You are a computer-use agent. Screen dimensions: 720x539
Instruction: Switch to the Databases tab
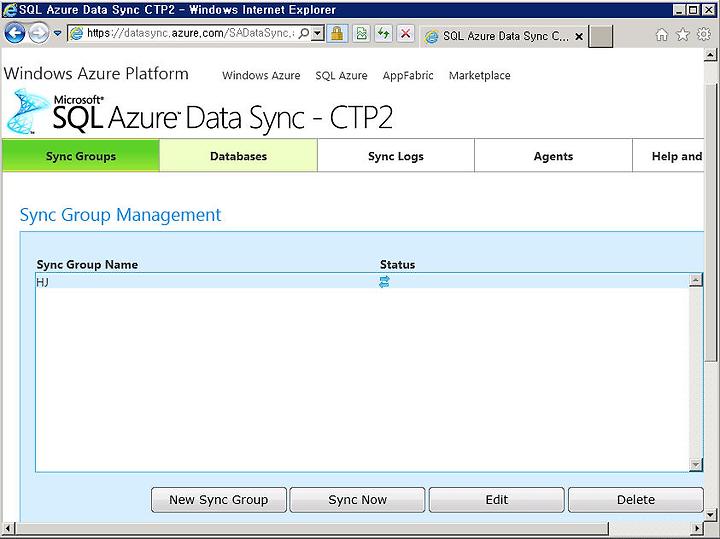[x=238, y=156]
